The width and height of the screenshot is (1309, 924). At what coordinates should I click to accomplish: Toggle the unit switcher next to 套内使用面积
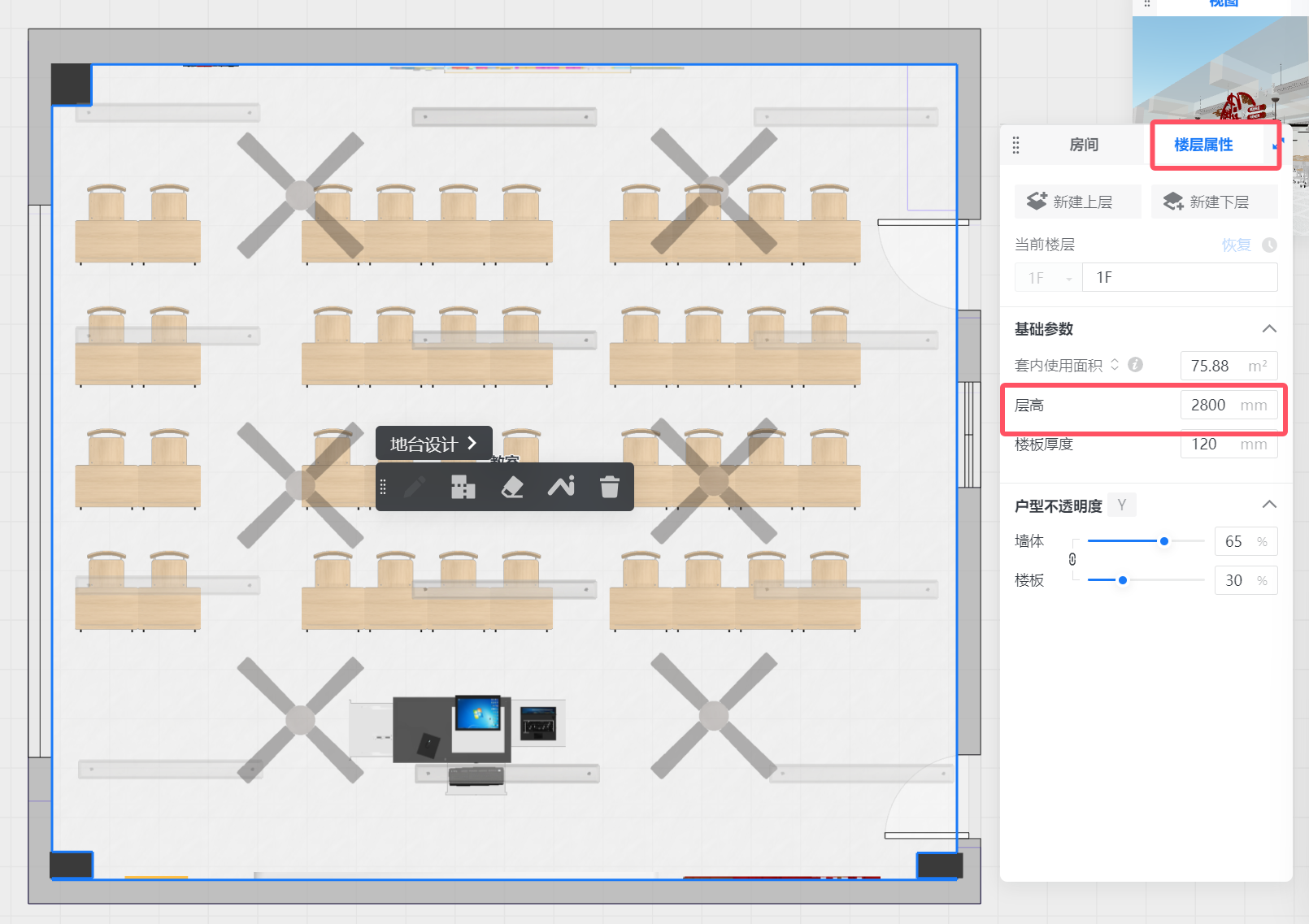[x=1115, y=365]
